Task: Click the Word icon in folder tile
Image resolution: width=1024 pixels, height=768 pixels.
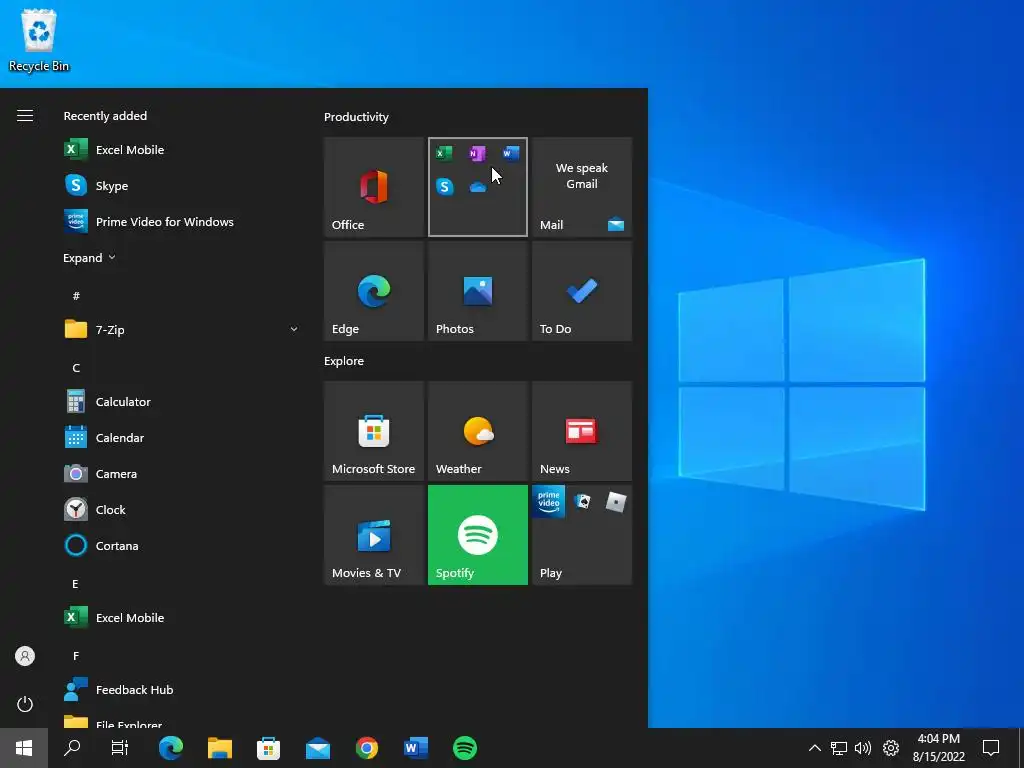Action: pos(511,153)
